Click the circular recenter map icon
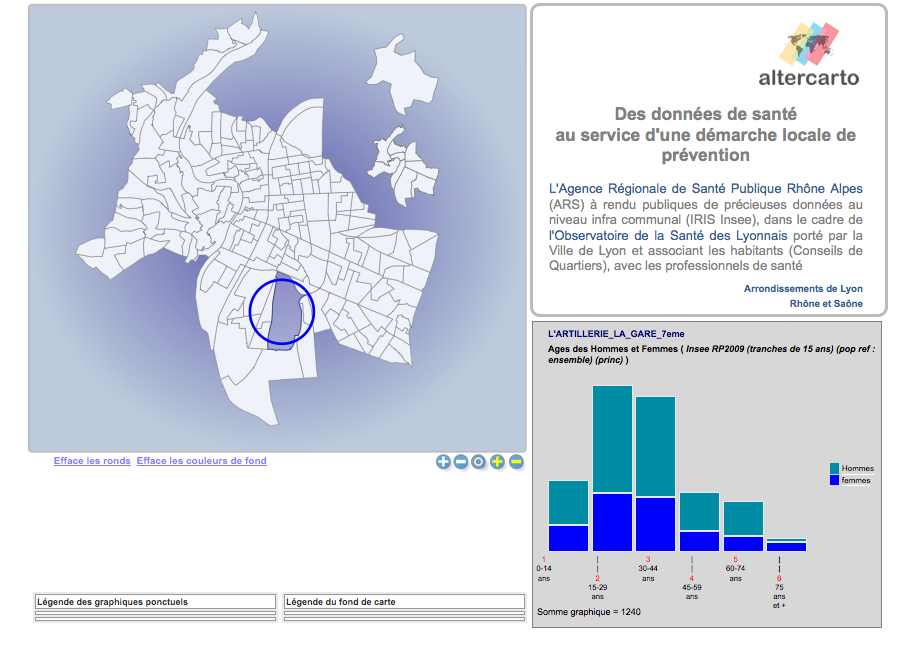The height and width of the screenshot is (647, 901). pyautogui.click(x=479, y=462)
